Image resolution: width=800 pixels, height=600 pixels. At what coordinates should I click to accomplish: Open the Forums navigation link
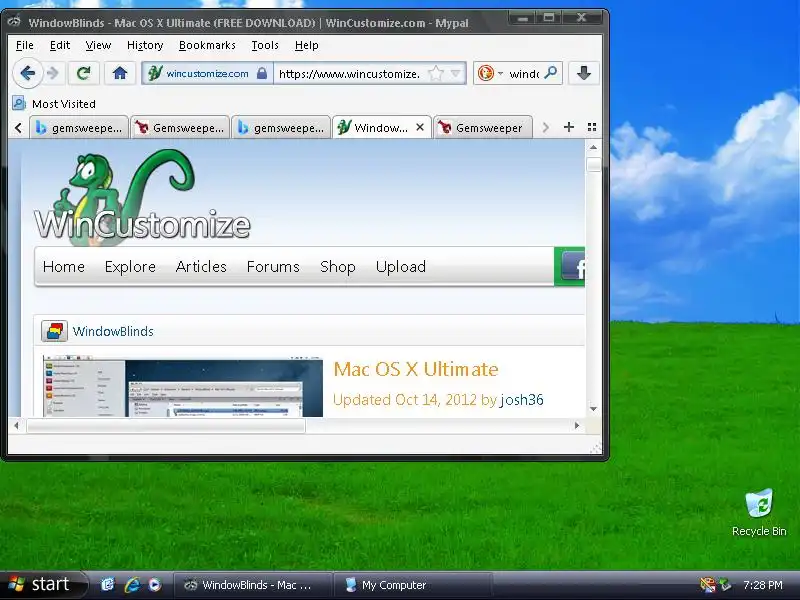pos(273,267)
